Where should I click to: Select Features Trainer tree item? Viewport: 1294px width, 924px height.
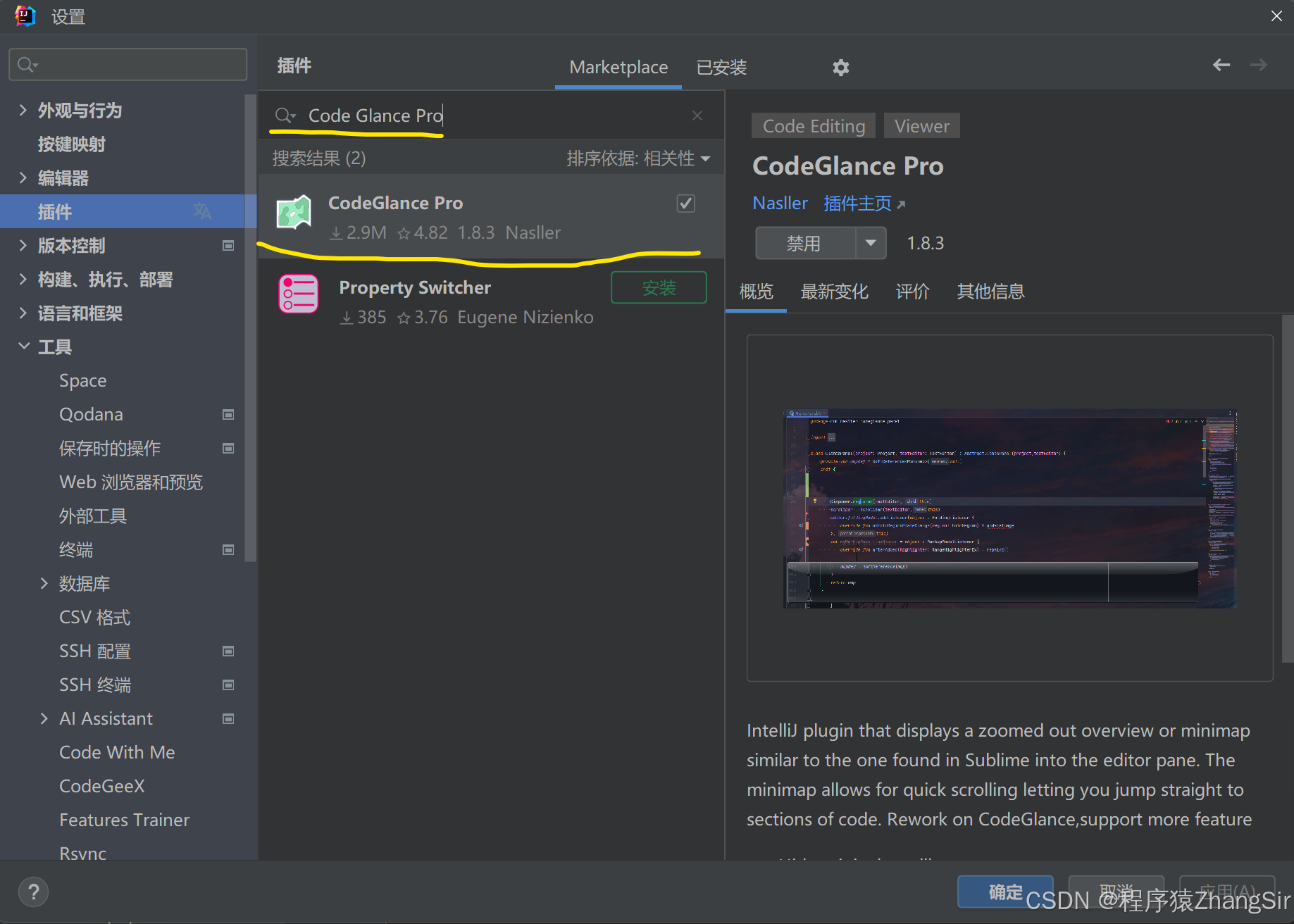pyautogui.click(x=125, y=820)
